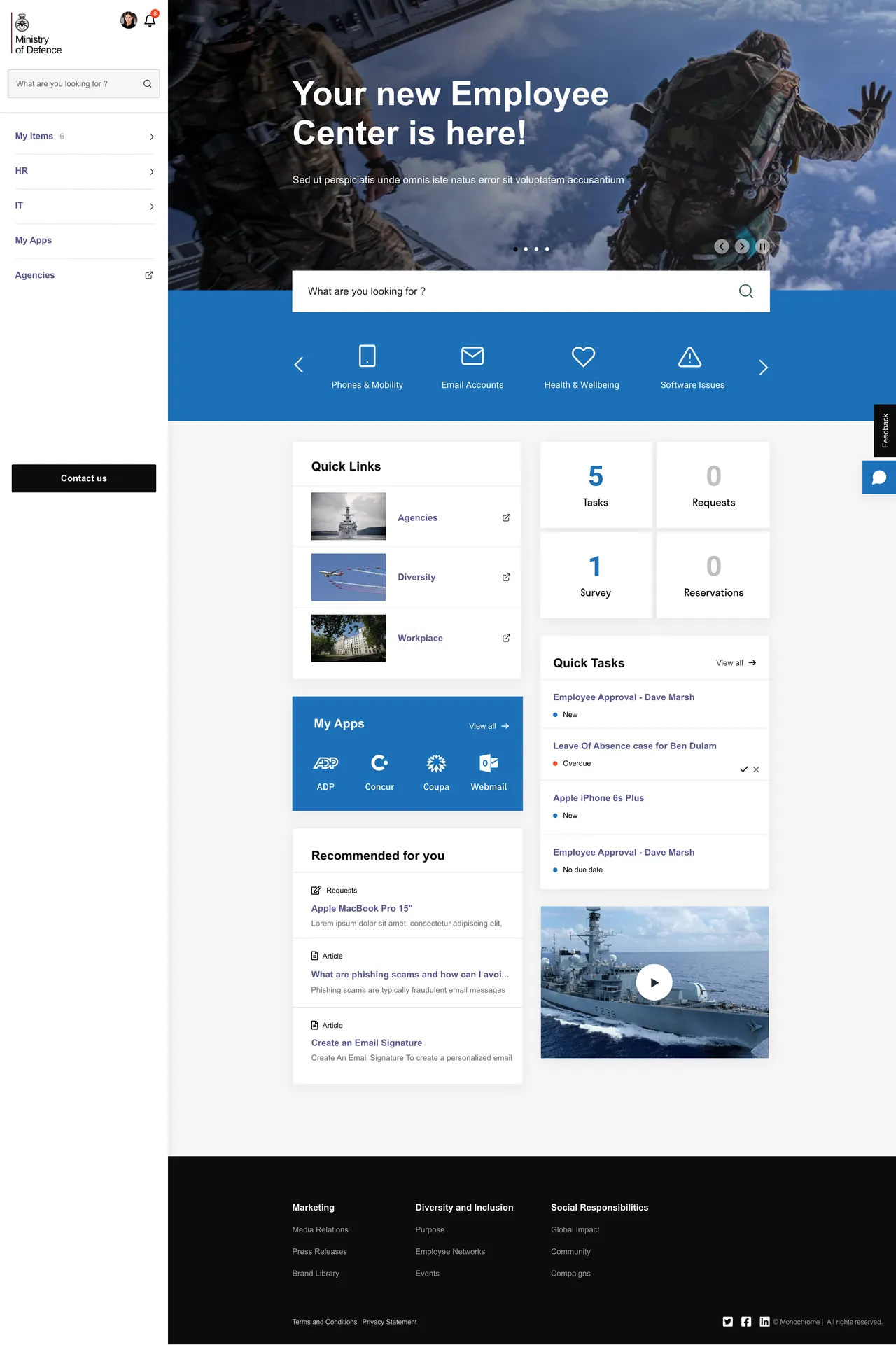Image resolution: width=896 pixels, height=1345 pixels.
Task: Click the Contact us button
Action: (84, 478)
